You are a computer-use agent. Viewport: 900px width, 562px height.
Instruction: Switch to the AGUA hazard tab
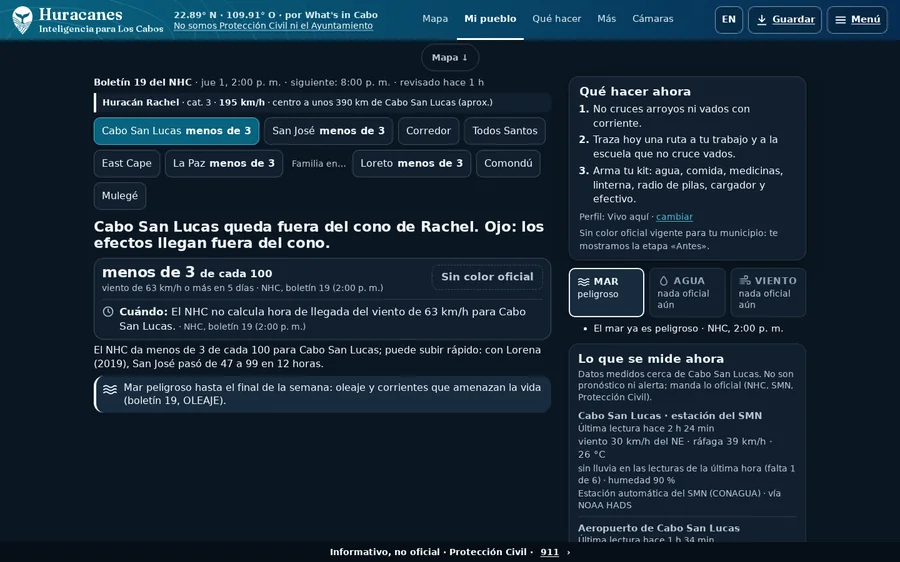[687, 292]
